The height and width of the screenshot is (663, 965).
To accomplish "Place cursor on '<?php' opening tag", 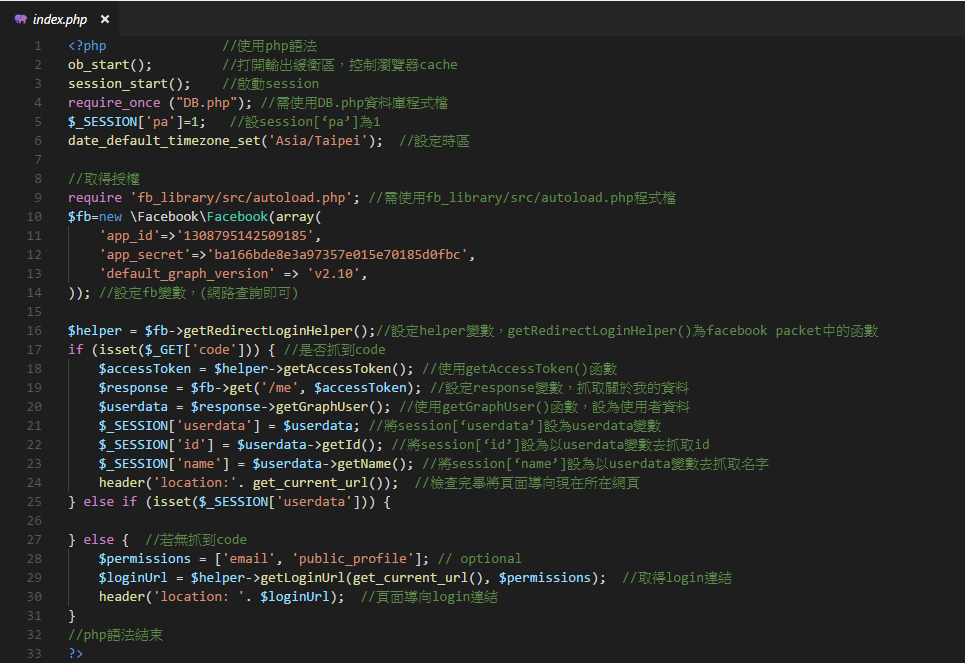I will (x=87, y=46).
